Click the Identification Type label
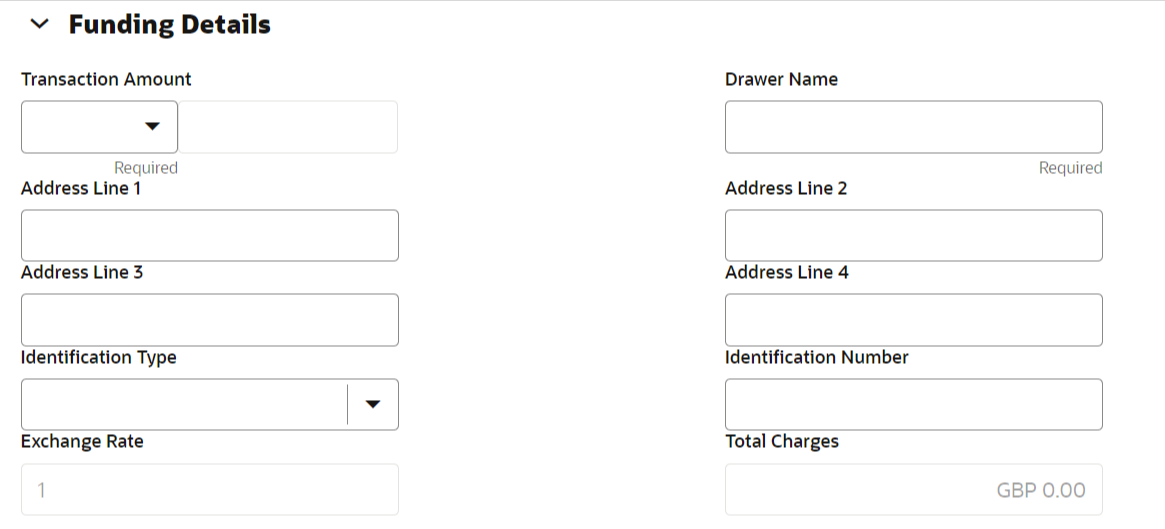 pos(98,357)
